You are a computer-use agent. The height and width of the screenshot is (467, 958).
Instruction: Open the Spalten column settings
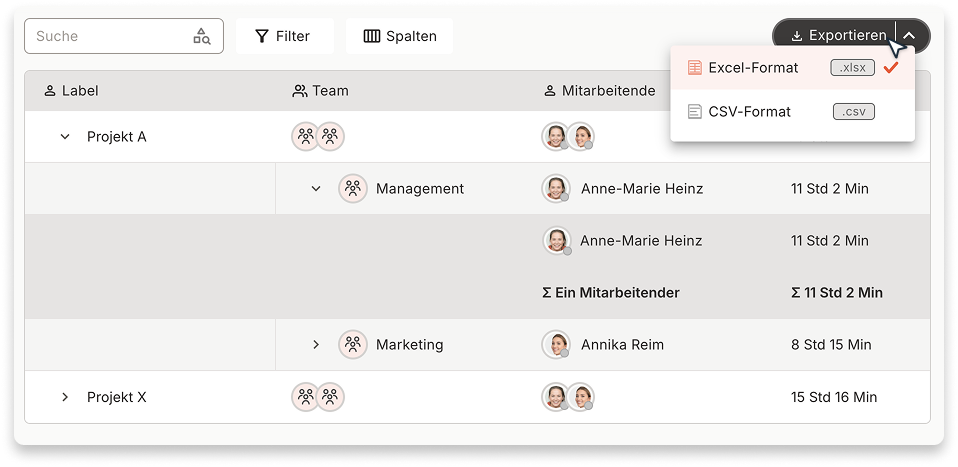click(x=400, y=36)
